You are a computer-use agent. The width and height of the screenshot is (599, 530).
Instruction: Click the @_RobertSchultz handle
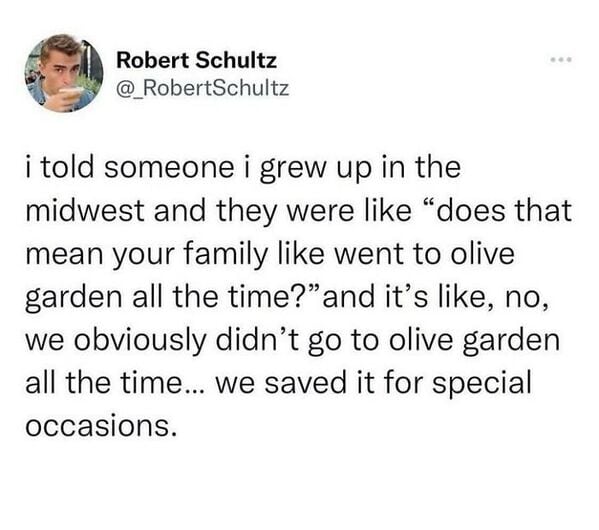(202, 89)
